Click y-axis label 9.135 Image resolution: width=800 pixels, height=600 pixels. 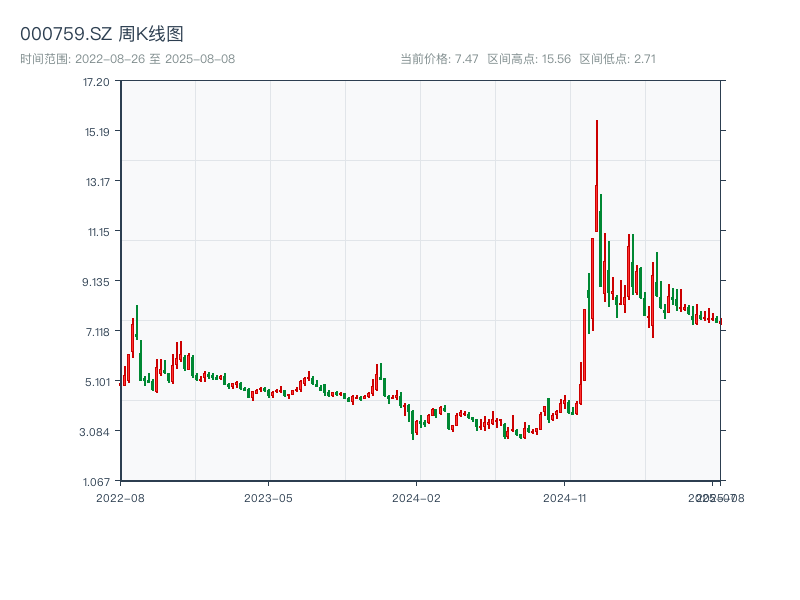96,282
